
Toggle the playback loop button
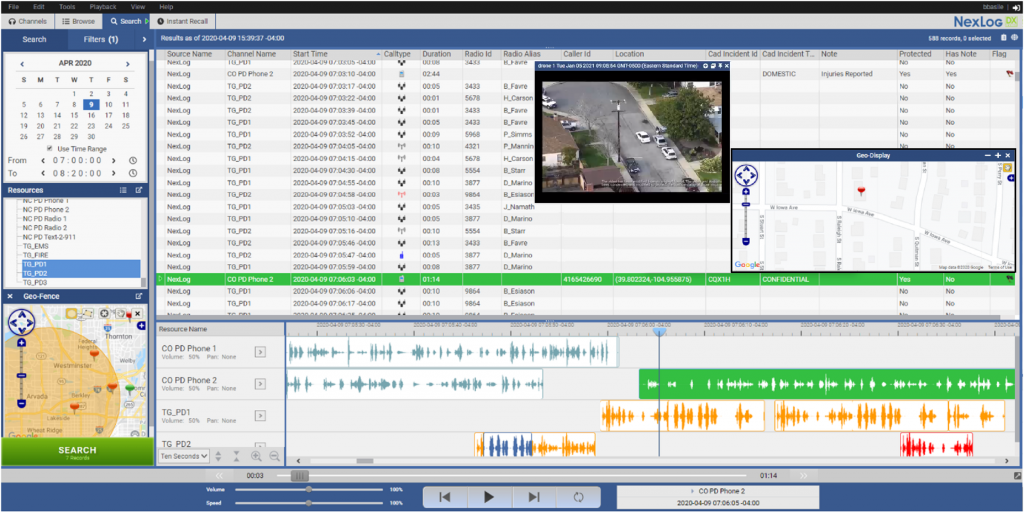tap(578, 497)
